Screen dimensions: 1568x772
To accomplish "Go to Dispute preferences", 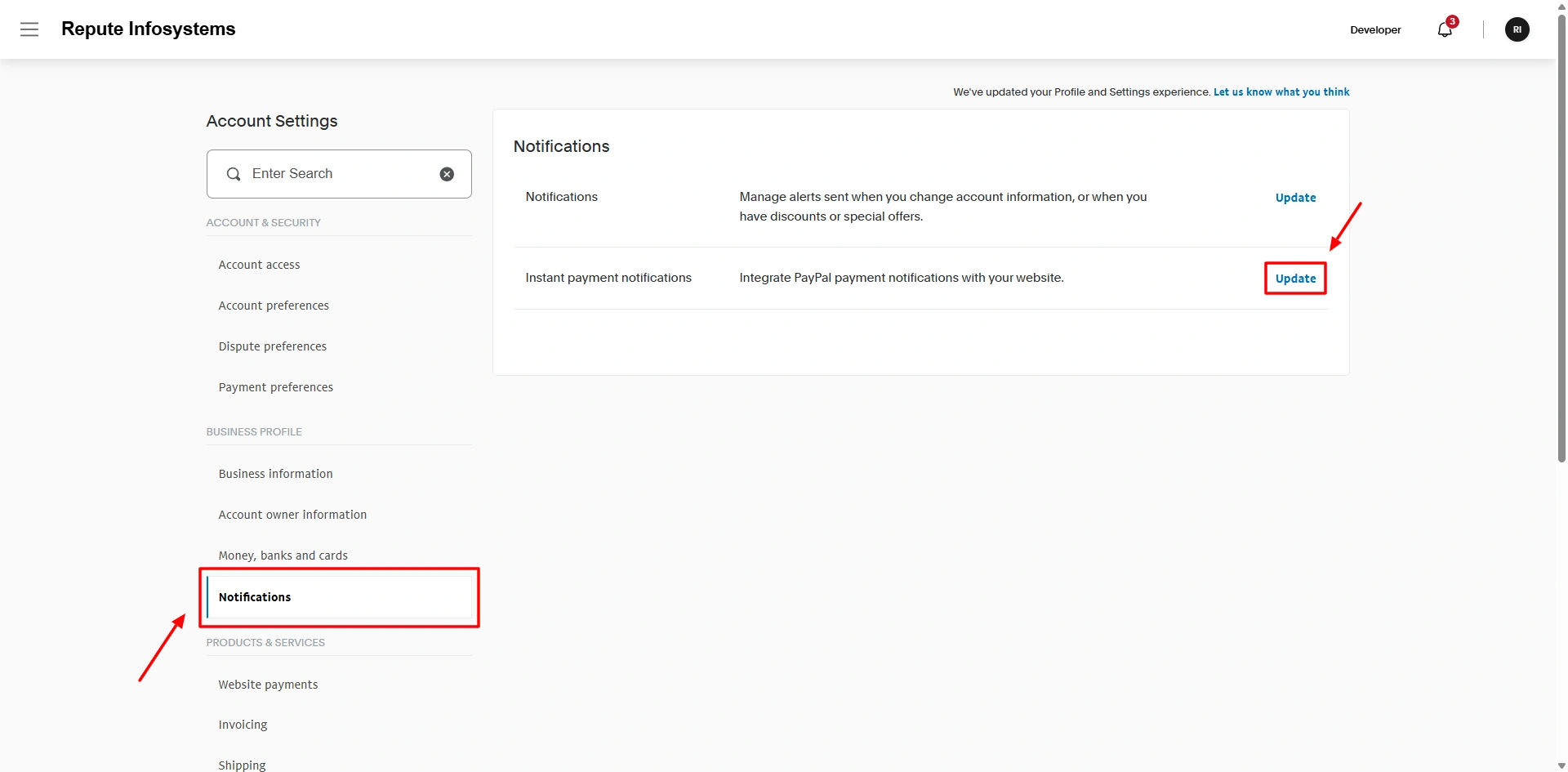I will (x=272, y=346).
